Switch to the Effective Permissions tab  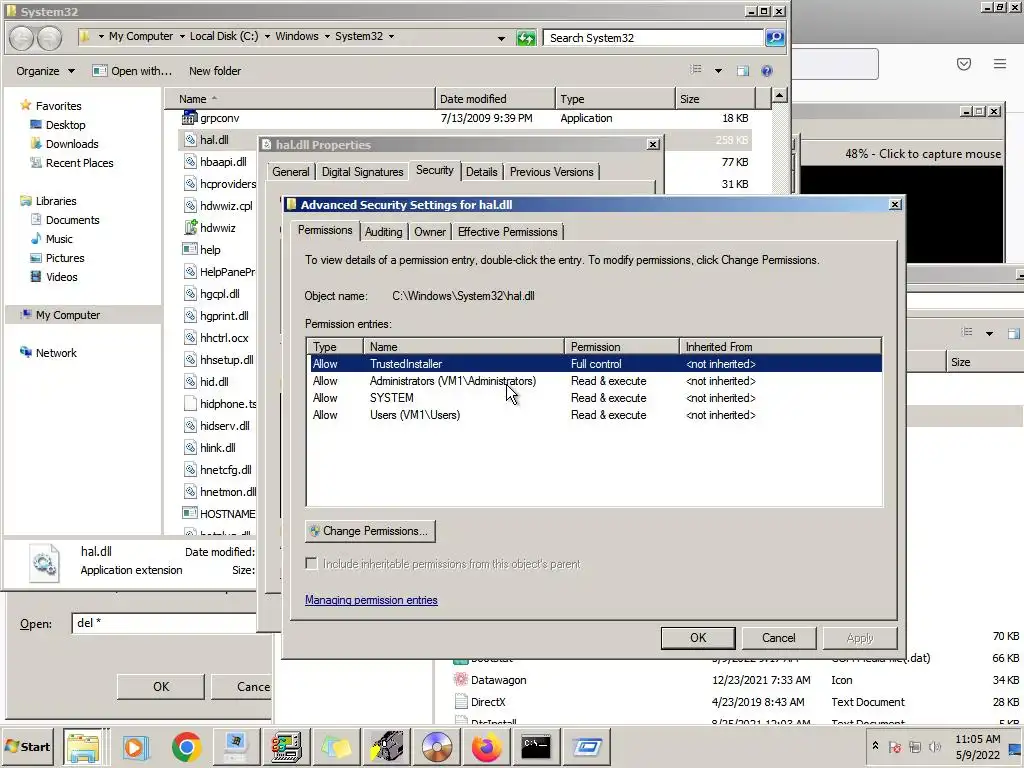click(507, 232)
